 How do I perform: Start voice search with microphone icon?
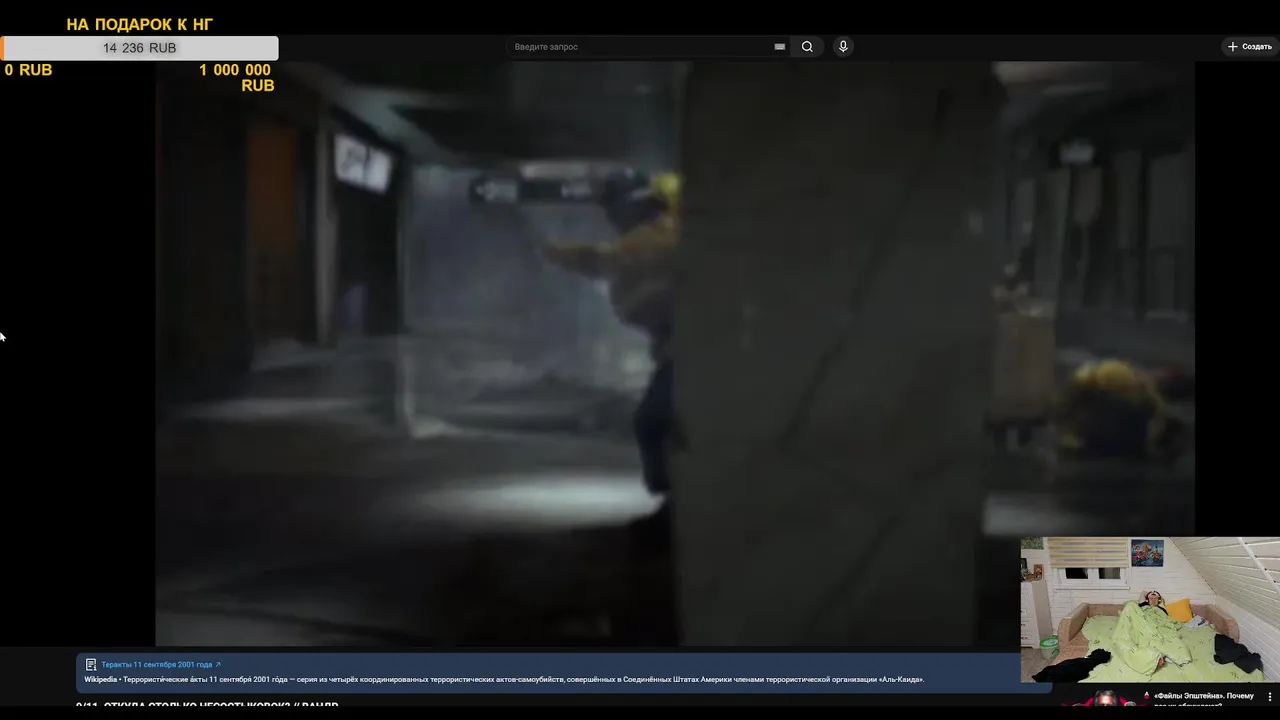843,47
